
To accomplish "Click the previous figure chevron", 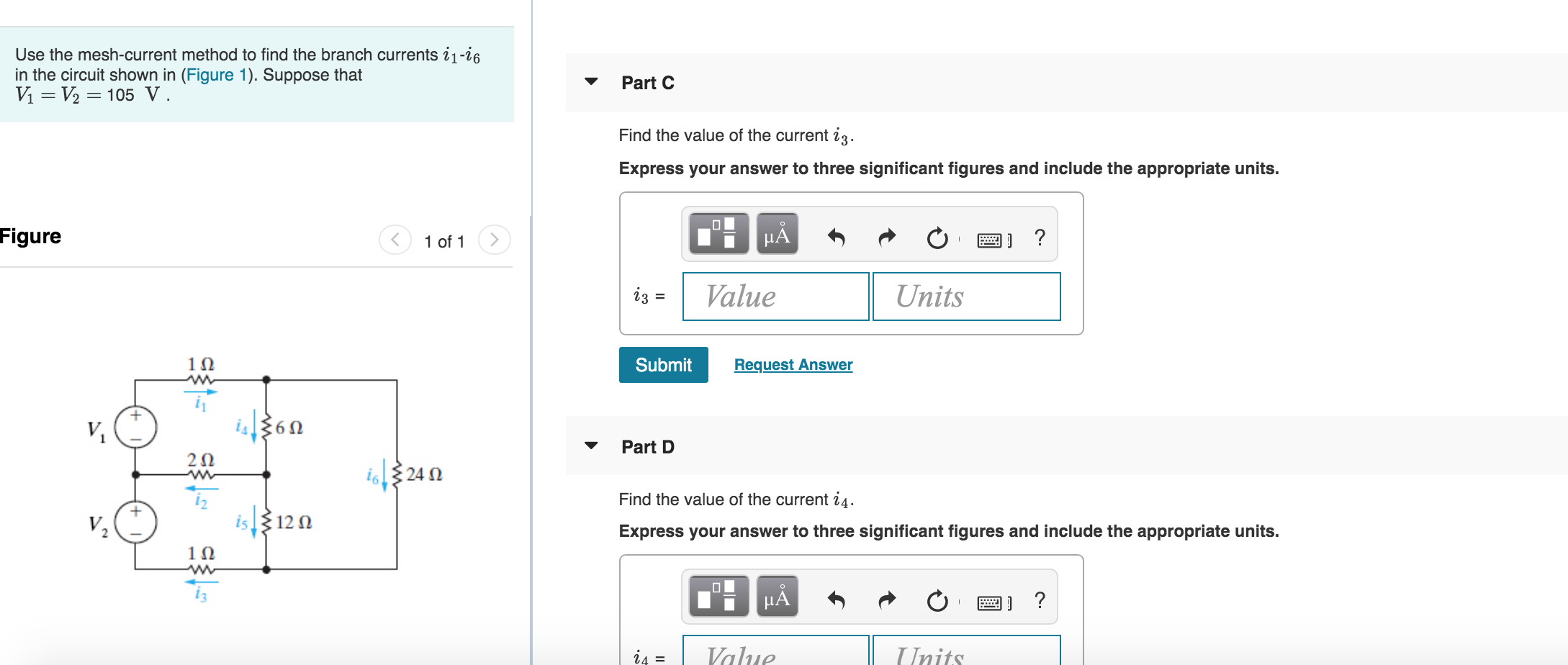I will pyautogui.click(x=395, y=241).
